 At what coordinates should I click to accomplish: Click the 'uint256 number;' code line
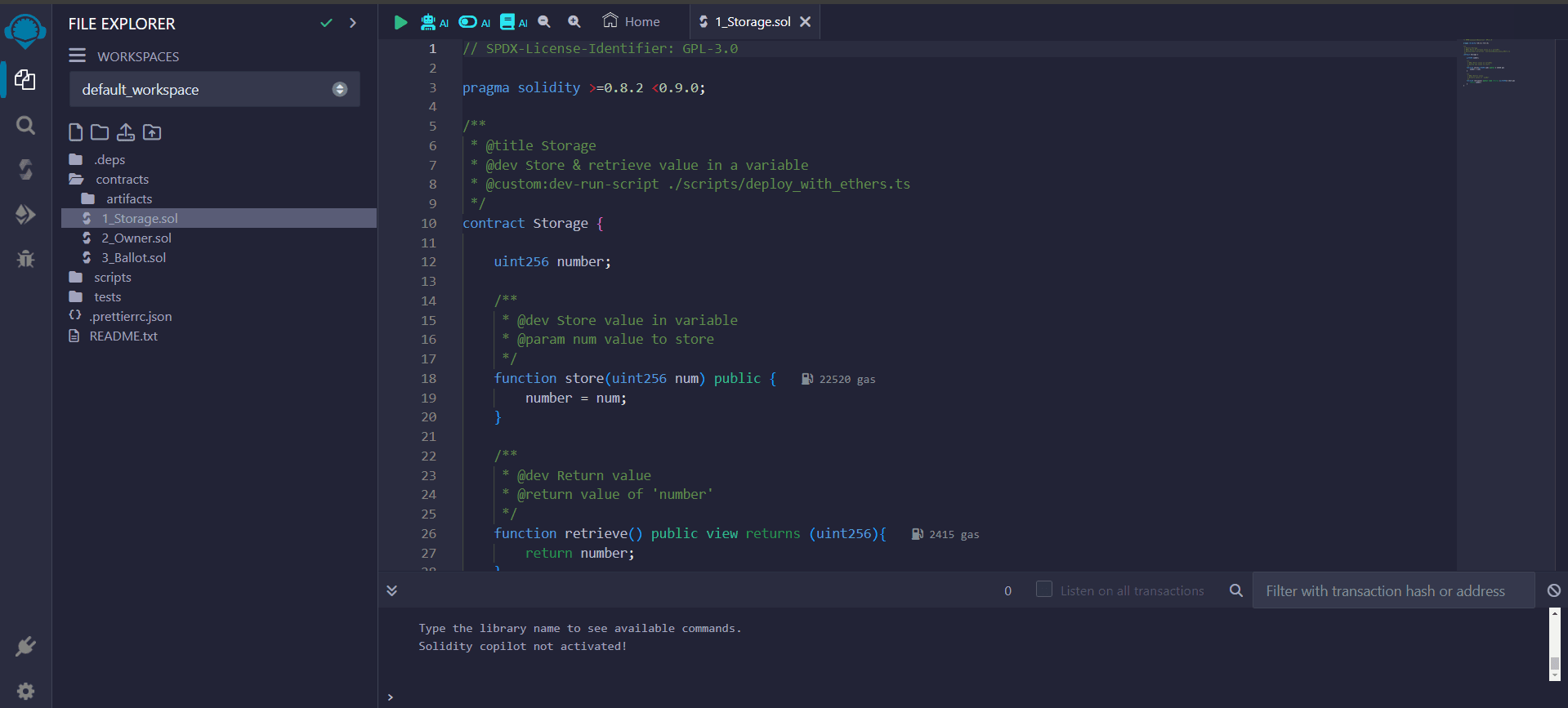552,261
